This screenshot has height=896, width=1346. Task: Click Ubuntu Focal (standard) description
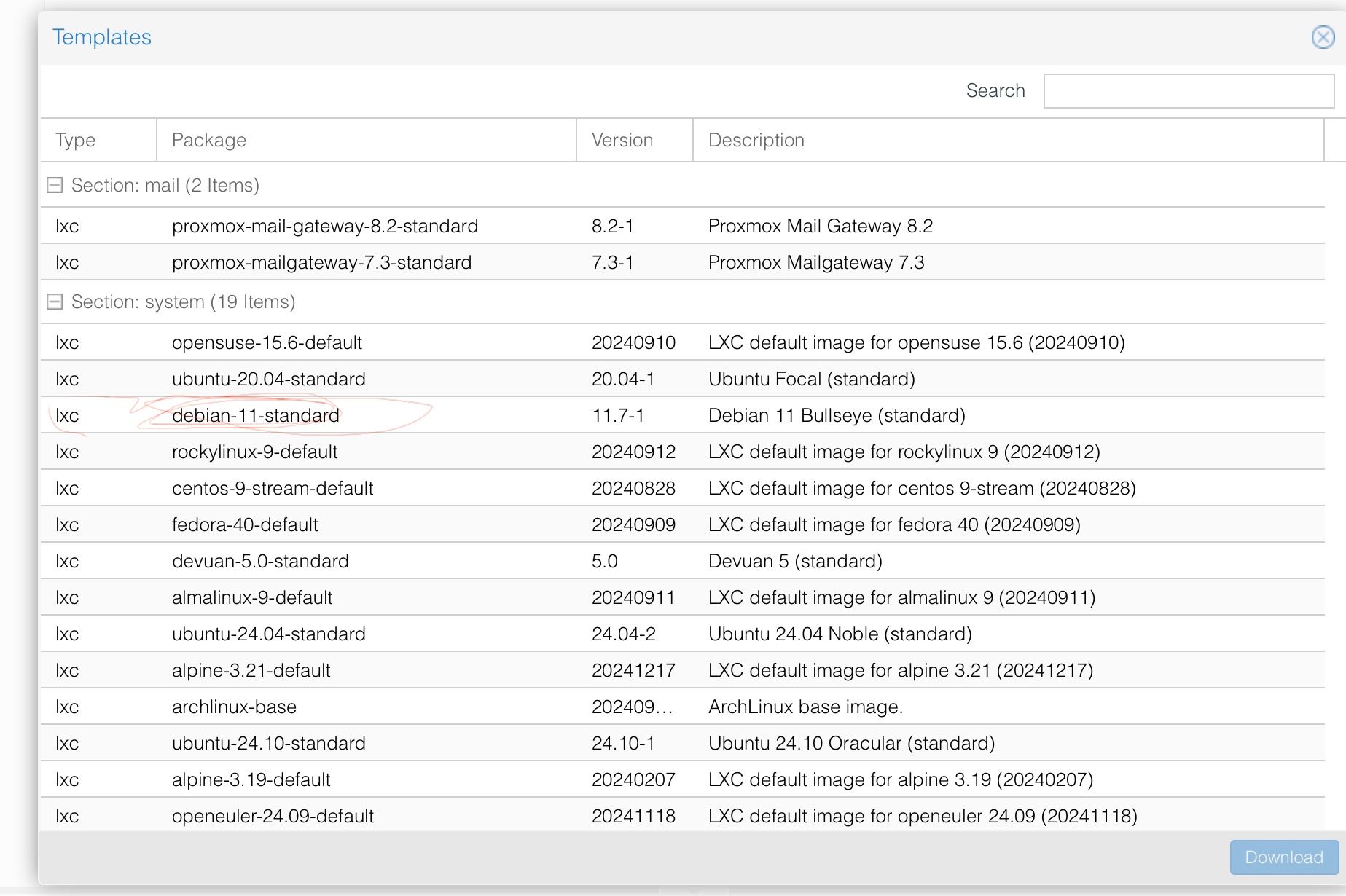pyautogui.click(x=811, y=379)
